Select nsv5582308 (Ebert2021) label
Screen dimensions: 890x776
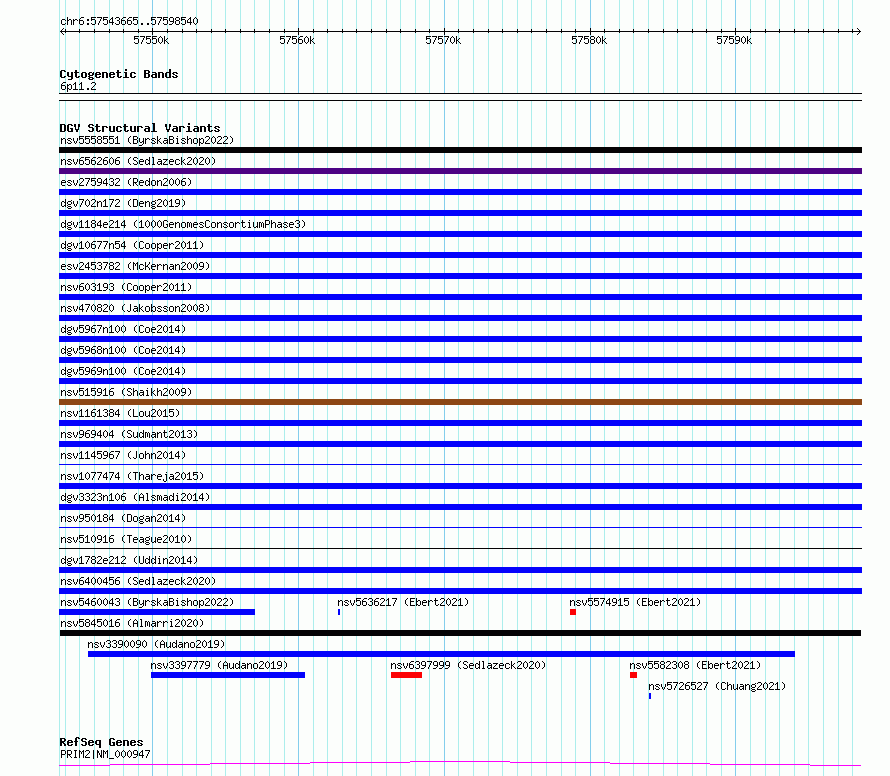point(695,665)
